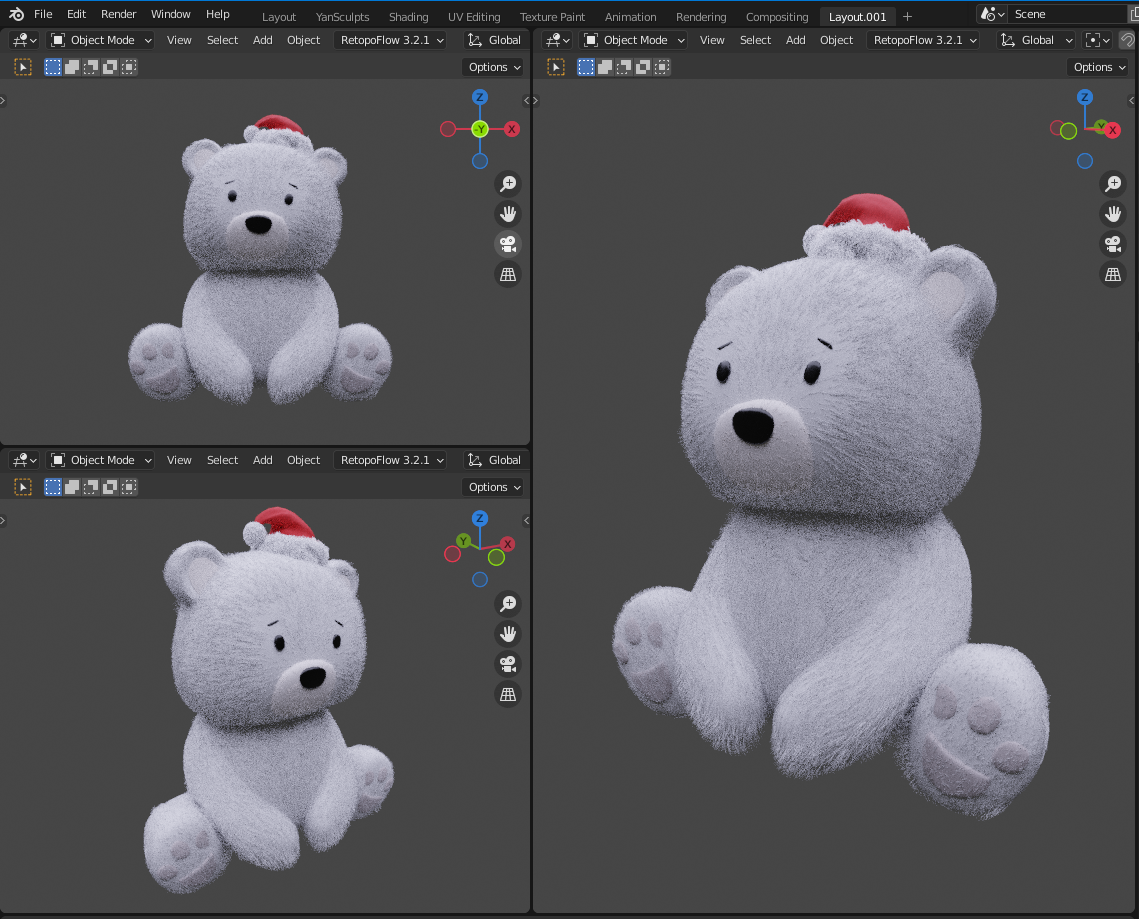Open the Scene browse dropdown icon
1139x919 pixels.
pyautogui.click(x=992, y=14)
